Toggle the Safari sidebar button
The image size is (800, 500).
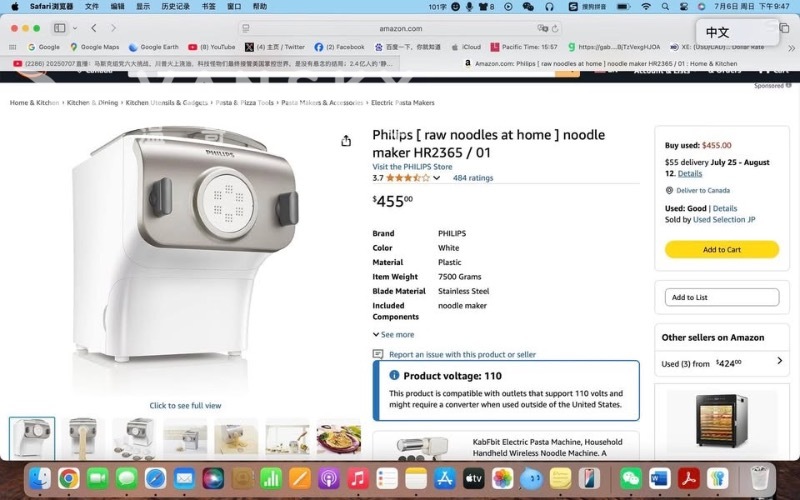tap(60, 28)
